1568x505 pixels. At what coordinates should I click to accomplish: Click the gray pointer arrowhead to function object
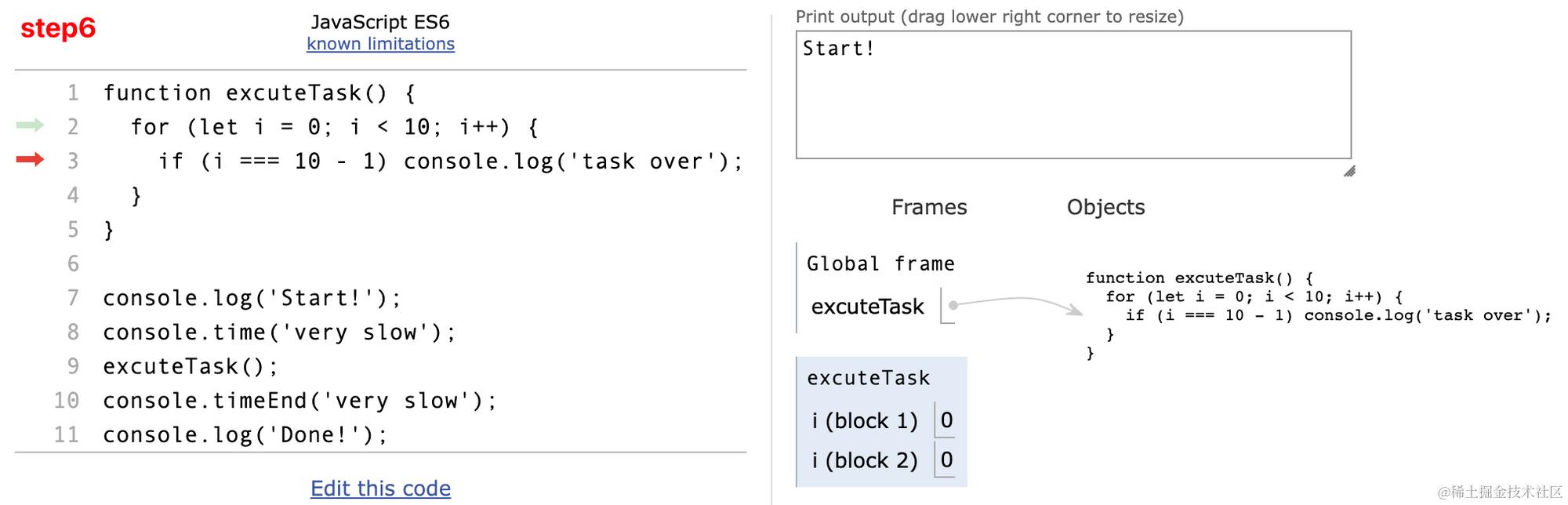pyautogui.click(x=1074, y=309)
